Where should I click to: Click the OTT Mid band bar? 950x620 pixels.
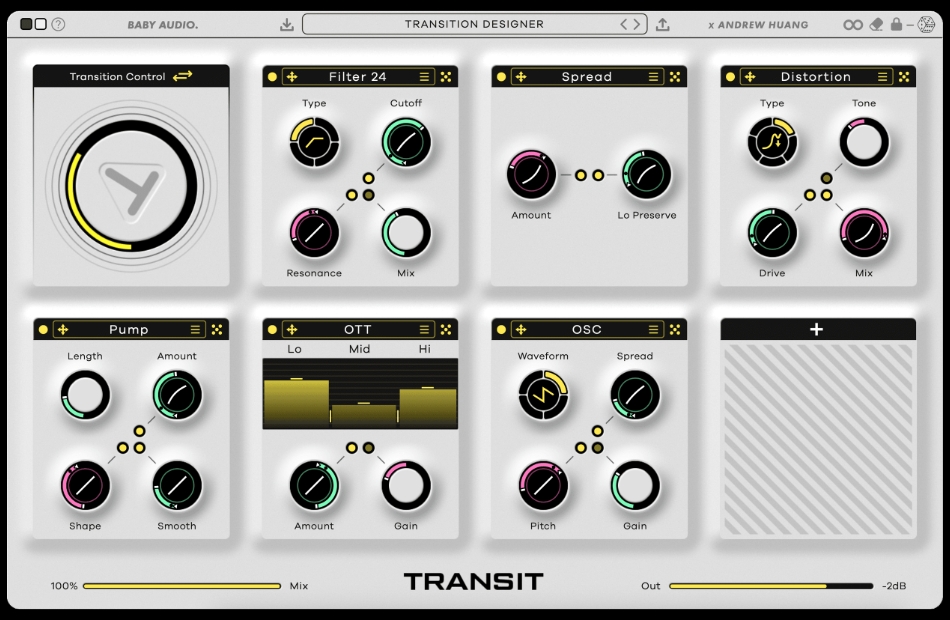(x=364, y=415)
